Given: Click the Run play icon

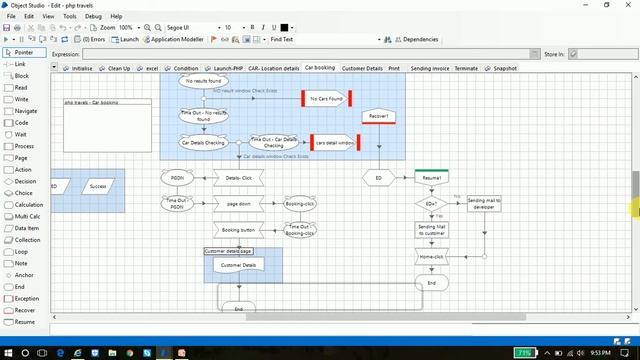Looking at the screenshot, I should [6, 40].
